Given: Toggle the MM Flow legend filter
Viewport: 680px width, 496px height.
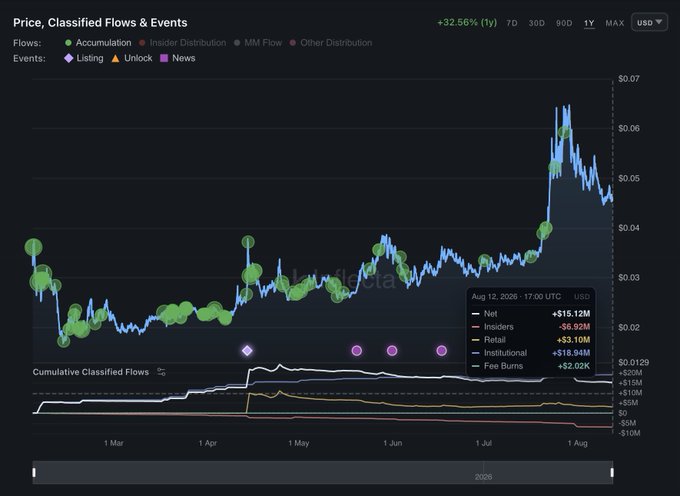Looking at the screenshot, I should point(258,42).
